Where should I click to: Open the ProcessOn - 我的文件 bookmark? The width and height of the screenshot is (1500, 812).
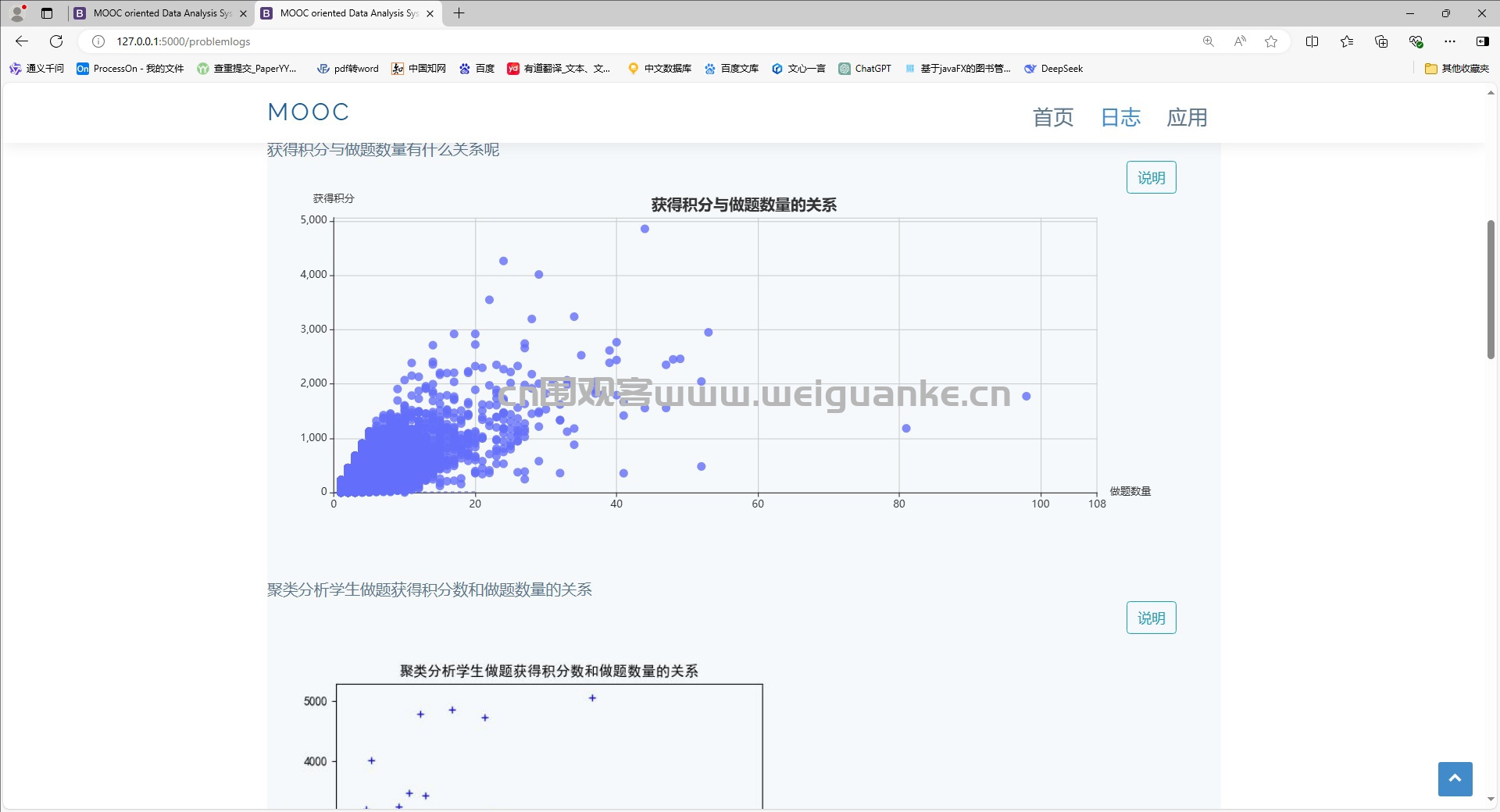click(130, 69)
